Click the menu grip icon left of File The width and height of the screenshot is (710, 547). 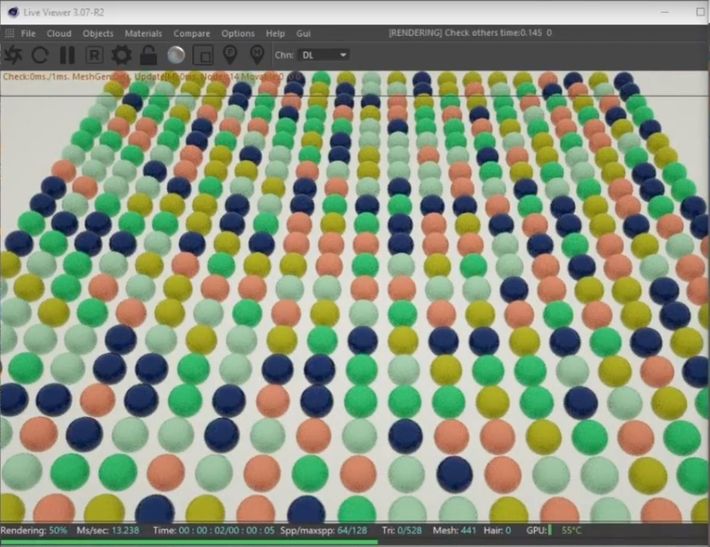(x=10, y=34)
